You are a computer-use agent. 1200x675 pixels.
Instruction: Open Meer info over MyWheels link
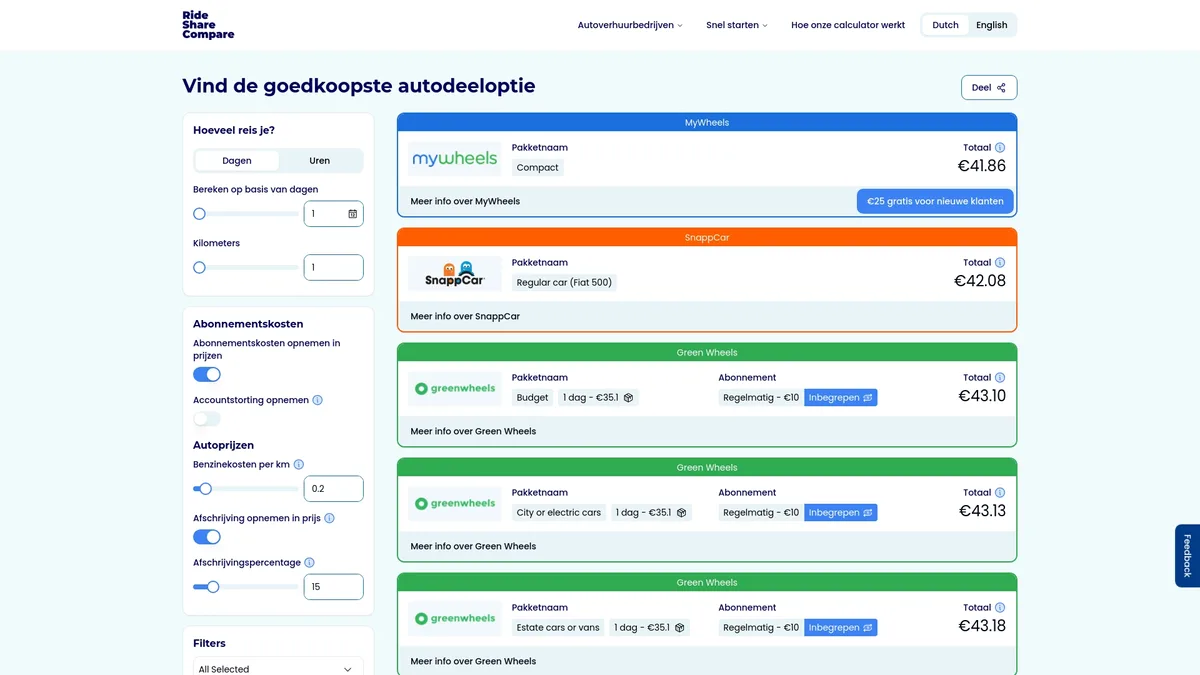[465, 201]
